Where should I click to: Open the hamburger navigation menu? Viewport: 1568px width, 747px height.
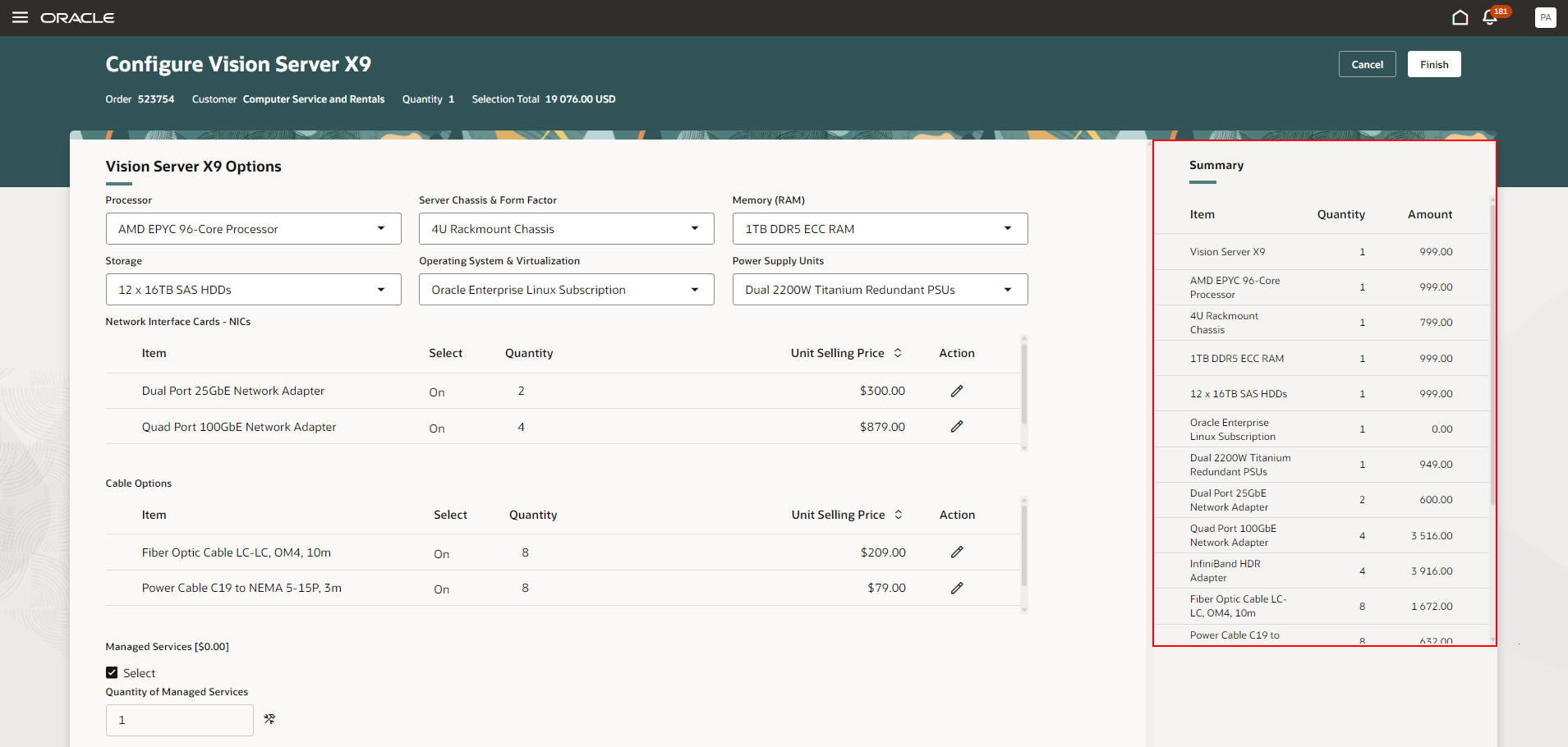click(x=20, y=17)
